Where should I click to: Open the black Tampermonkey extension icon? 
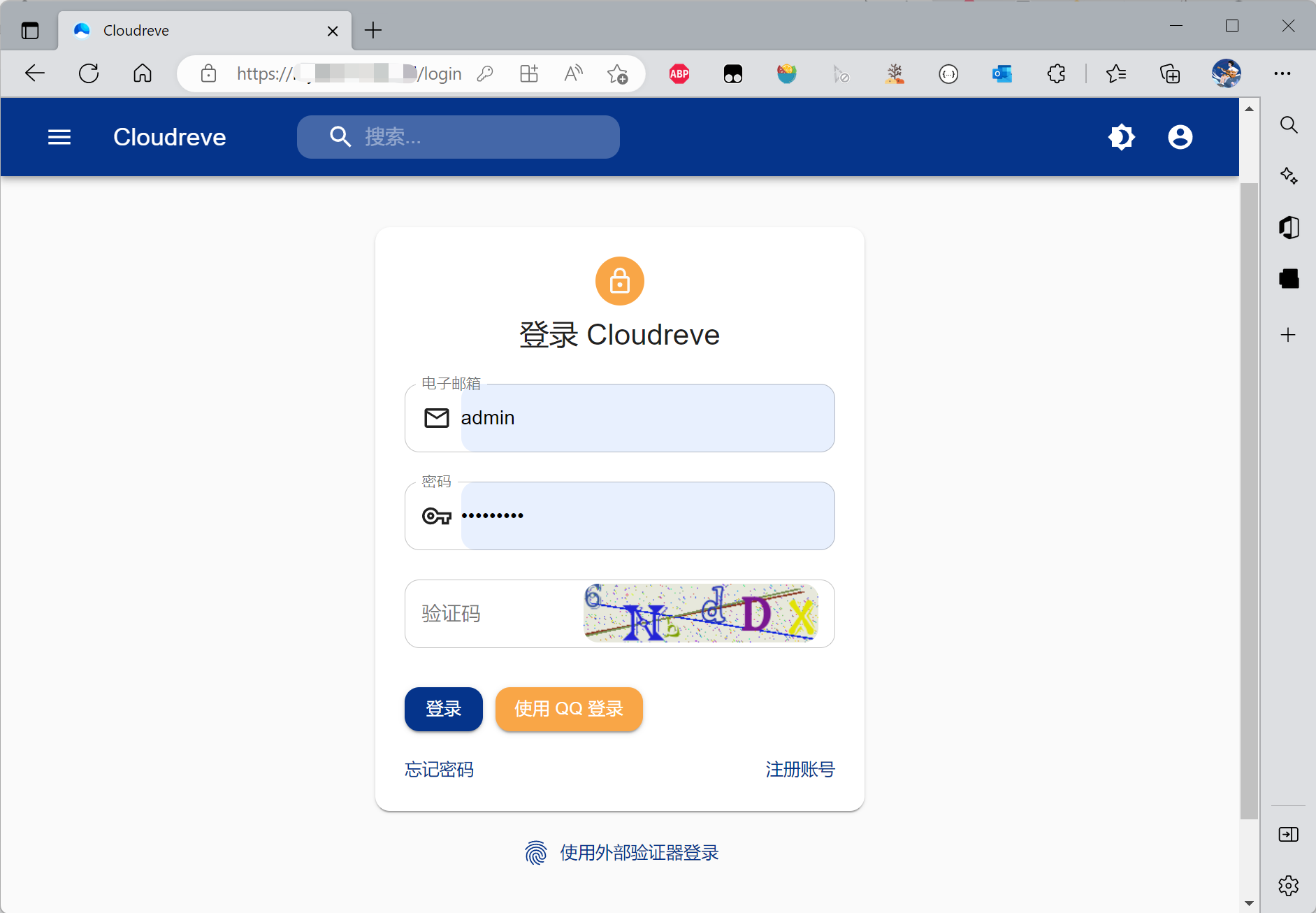pos(733,73)
